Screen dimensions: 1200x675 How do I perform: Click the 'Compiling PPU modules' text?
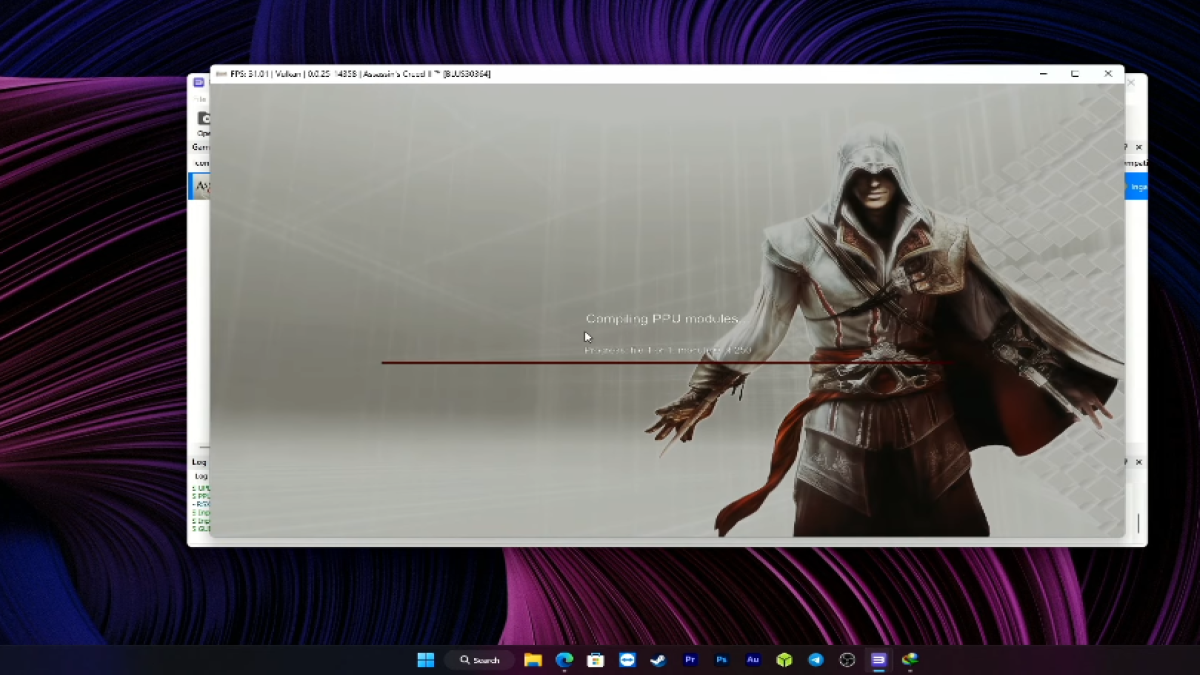(x=662, y=319)
